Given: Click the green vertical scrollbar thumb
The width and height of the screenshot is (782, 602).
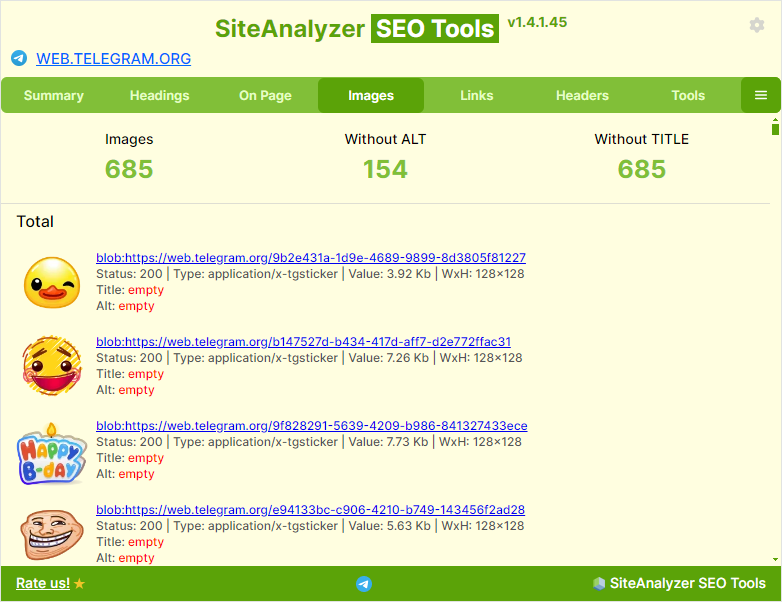Looking at the screenshot, I should (775, 129).
